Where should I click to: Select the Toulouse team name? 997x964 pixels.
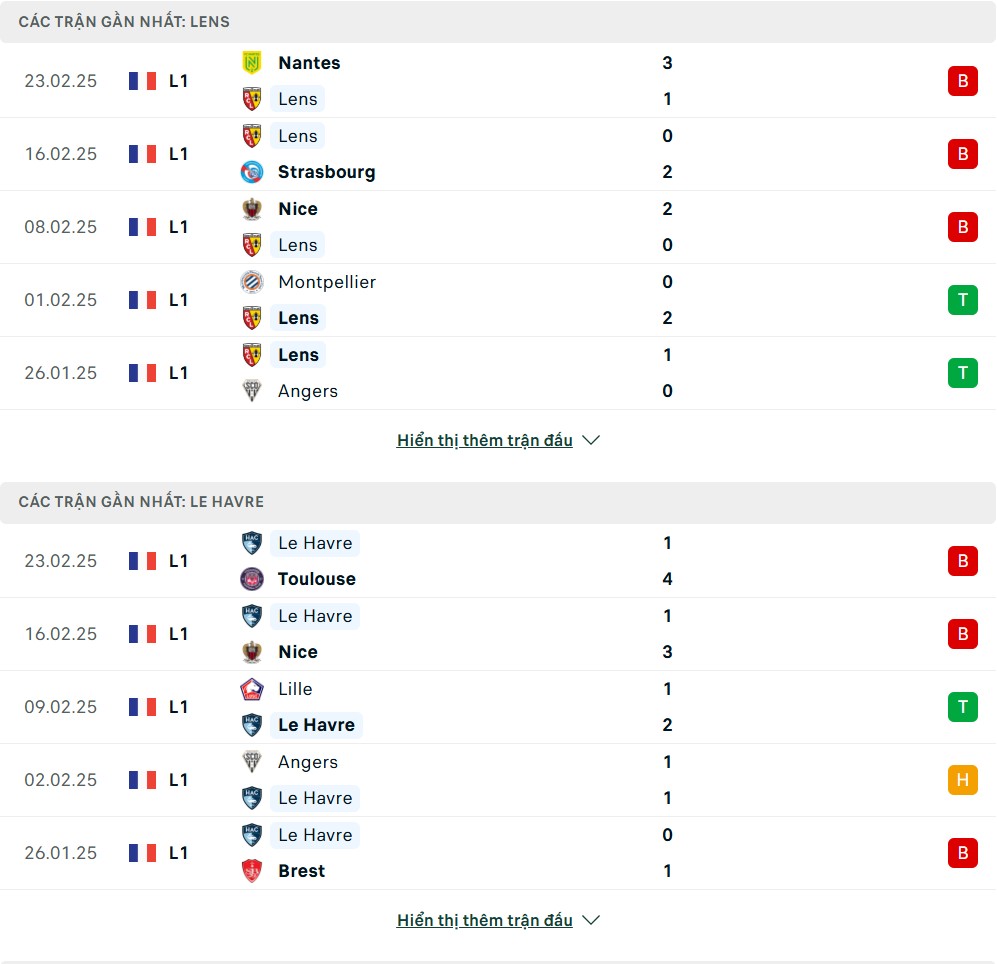click(x=317, y=579)
